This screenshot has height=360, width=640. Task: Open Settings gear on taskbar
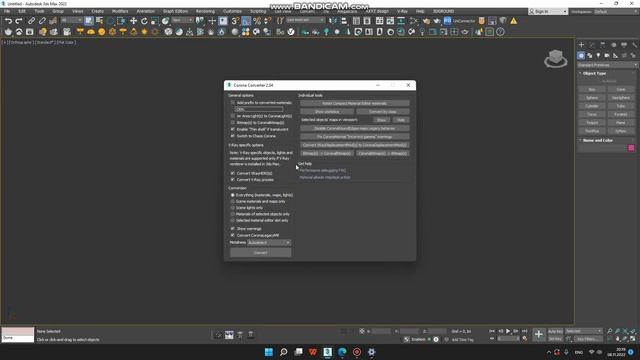pyautogui.click(x=371, y=352)
